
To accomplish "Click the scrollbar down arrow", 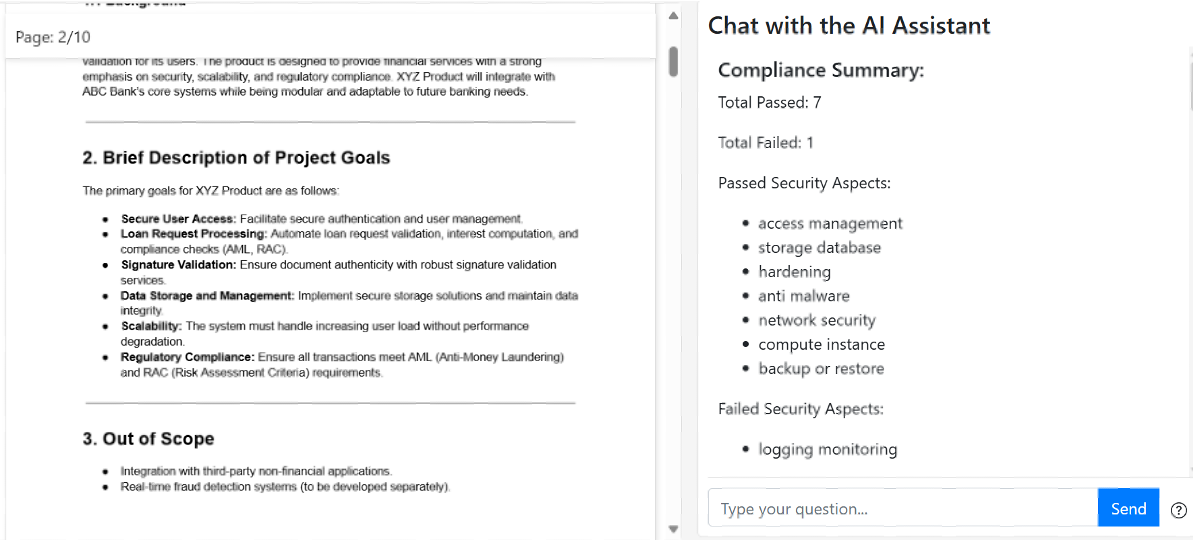I will pos(673,529).
